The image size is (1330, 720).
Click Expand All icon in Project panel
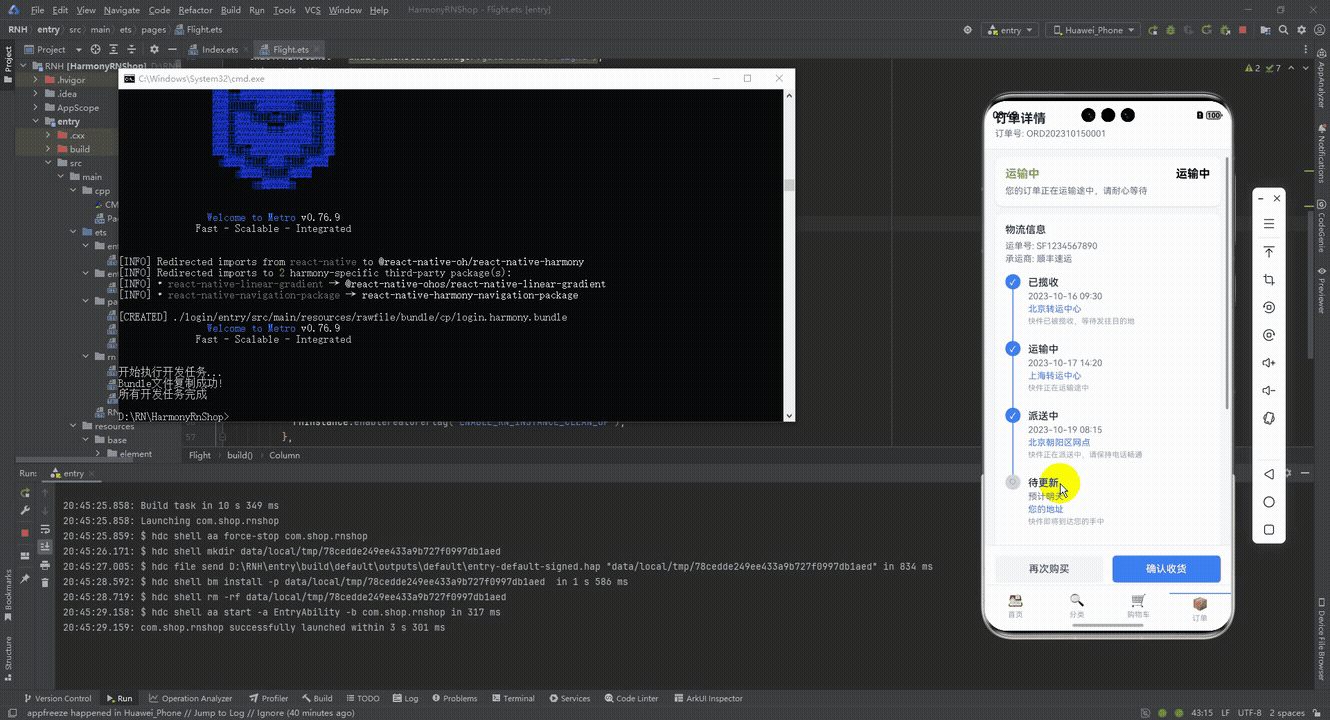pos(116,49)
